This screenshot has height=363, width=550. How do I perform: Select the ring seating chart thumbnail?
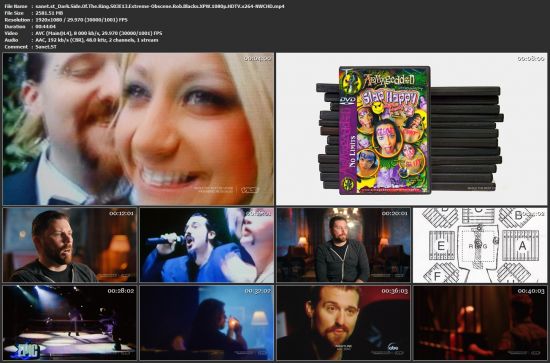tap(480, 245)
